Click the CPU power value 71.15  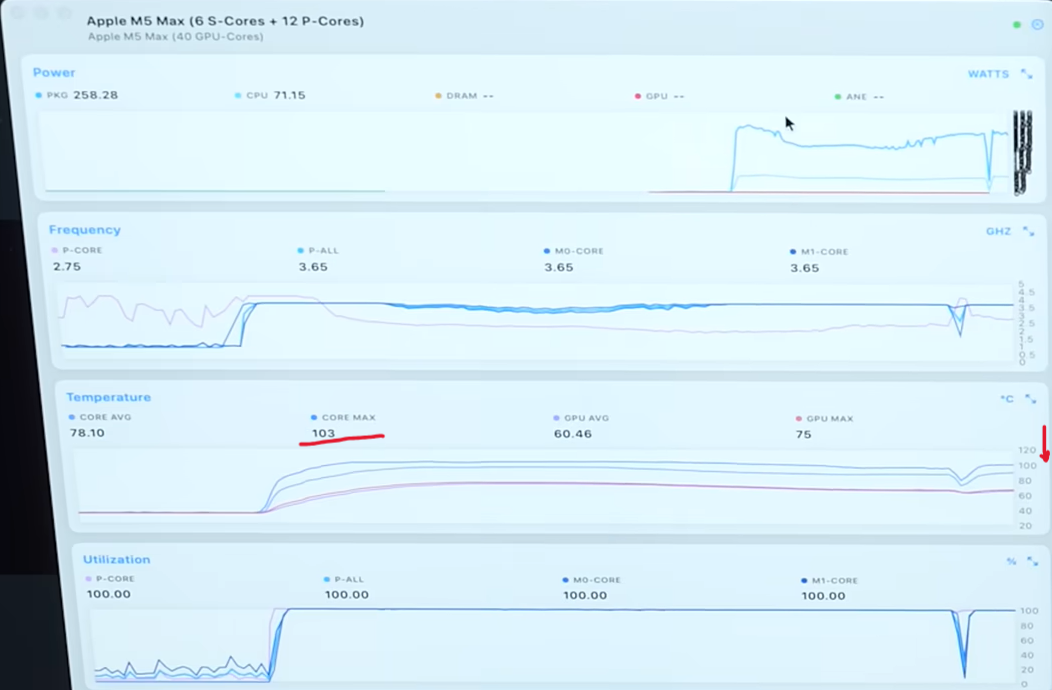pyautogui.click(x=290, y=95)
